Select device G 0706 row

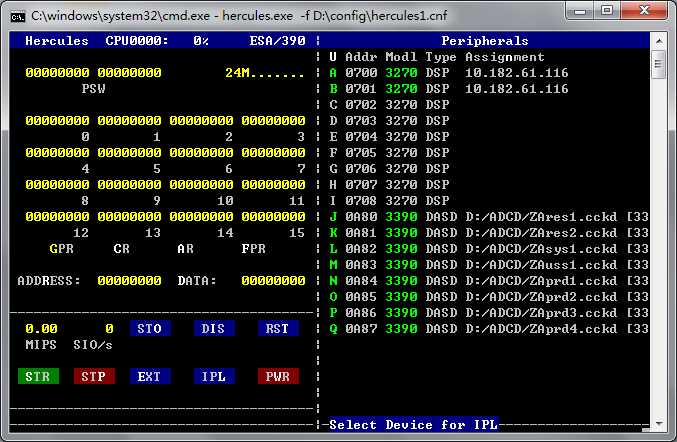(x=389, y=168)
